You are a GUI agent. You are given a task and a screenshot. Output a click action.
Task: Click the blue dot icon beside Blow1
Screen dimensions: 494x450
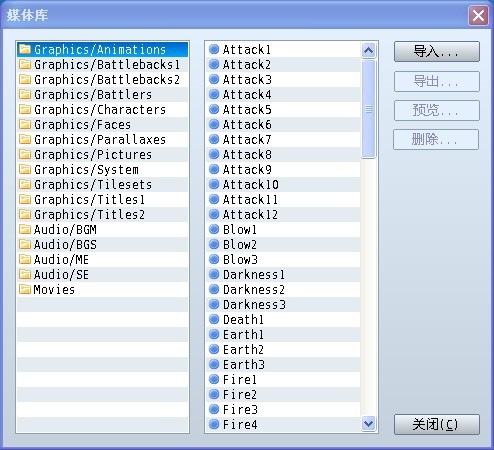(x=214, y=229)
